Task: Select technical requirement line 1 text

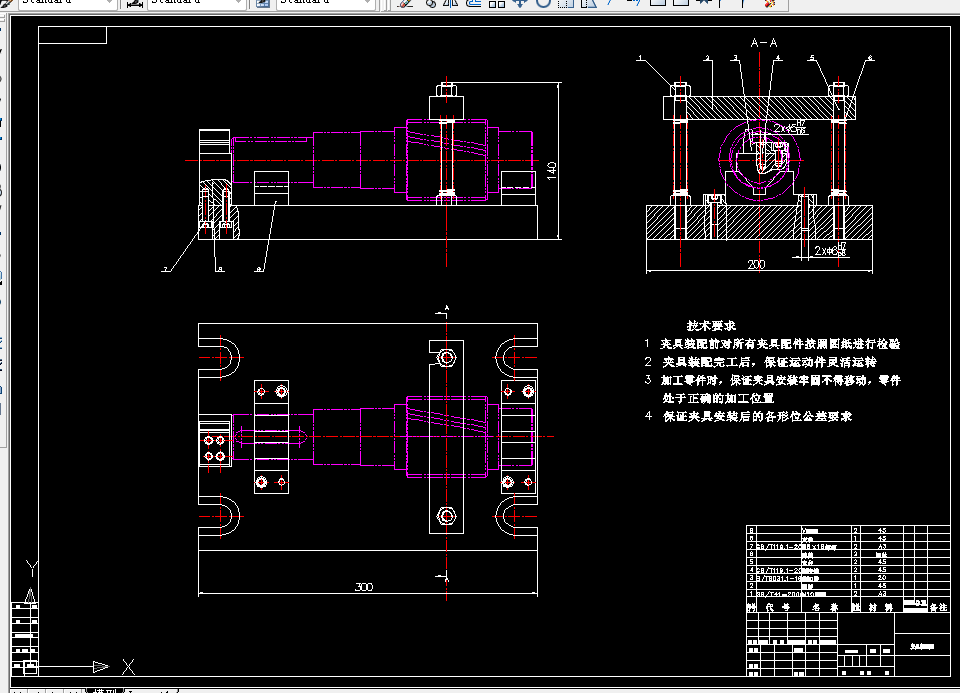Action: tap(772, 344)
